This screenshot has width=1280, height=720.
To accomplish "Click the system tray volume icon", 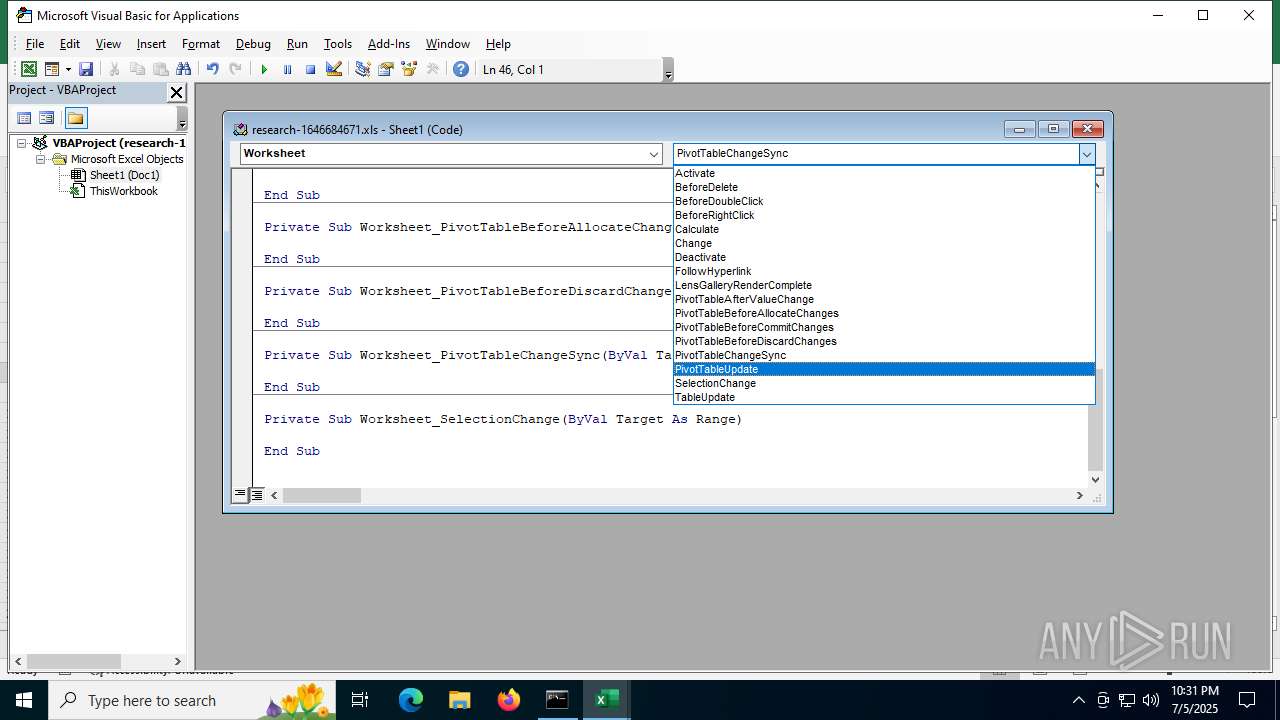I will click(1150, 700).
